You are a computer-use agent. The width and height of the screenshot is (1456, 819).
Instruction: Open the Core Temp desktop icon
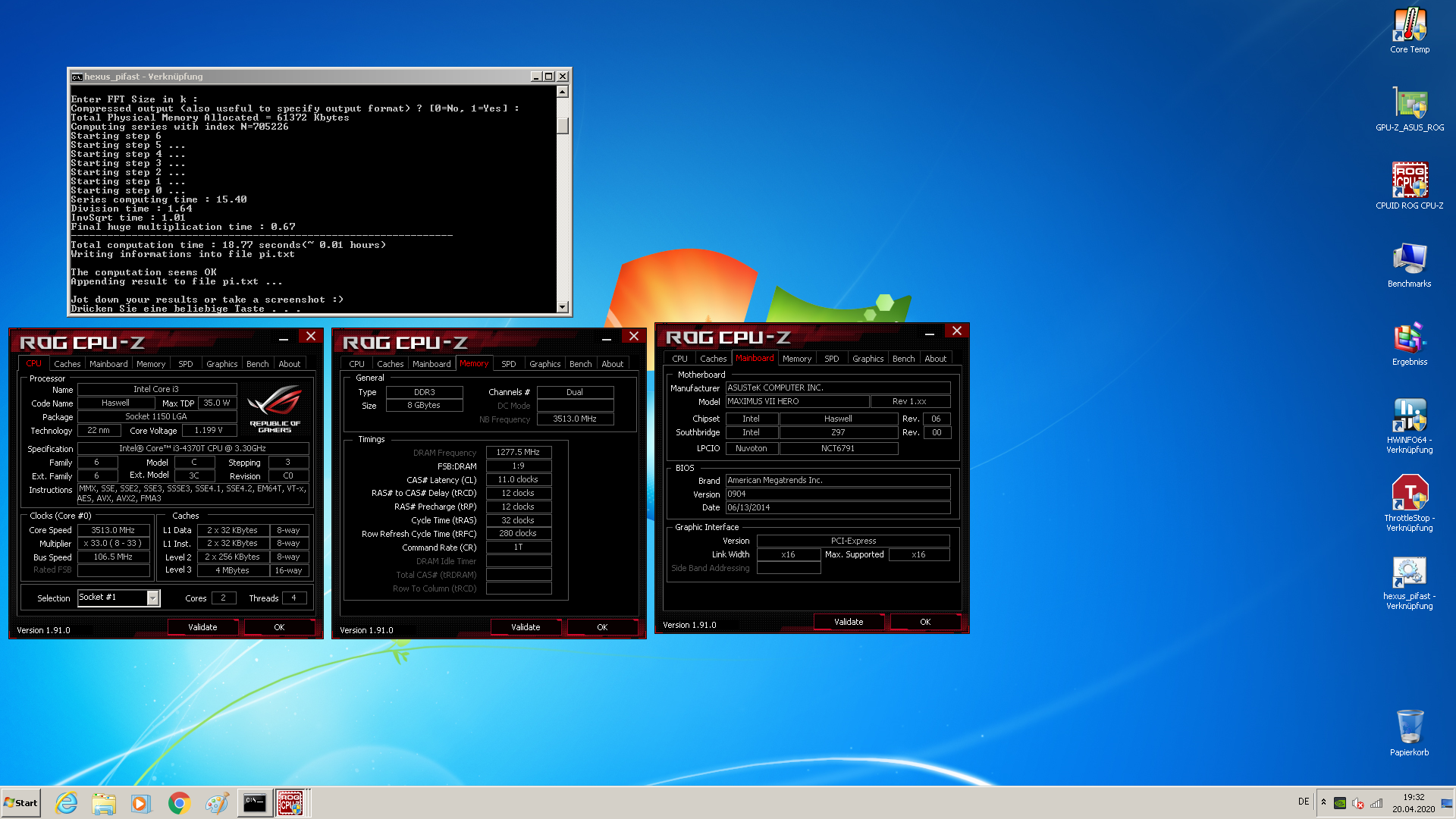pos(1410,30)
